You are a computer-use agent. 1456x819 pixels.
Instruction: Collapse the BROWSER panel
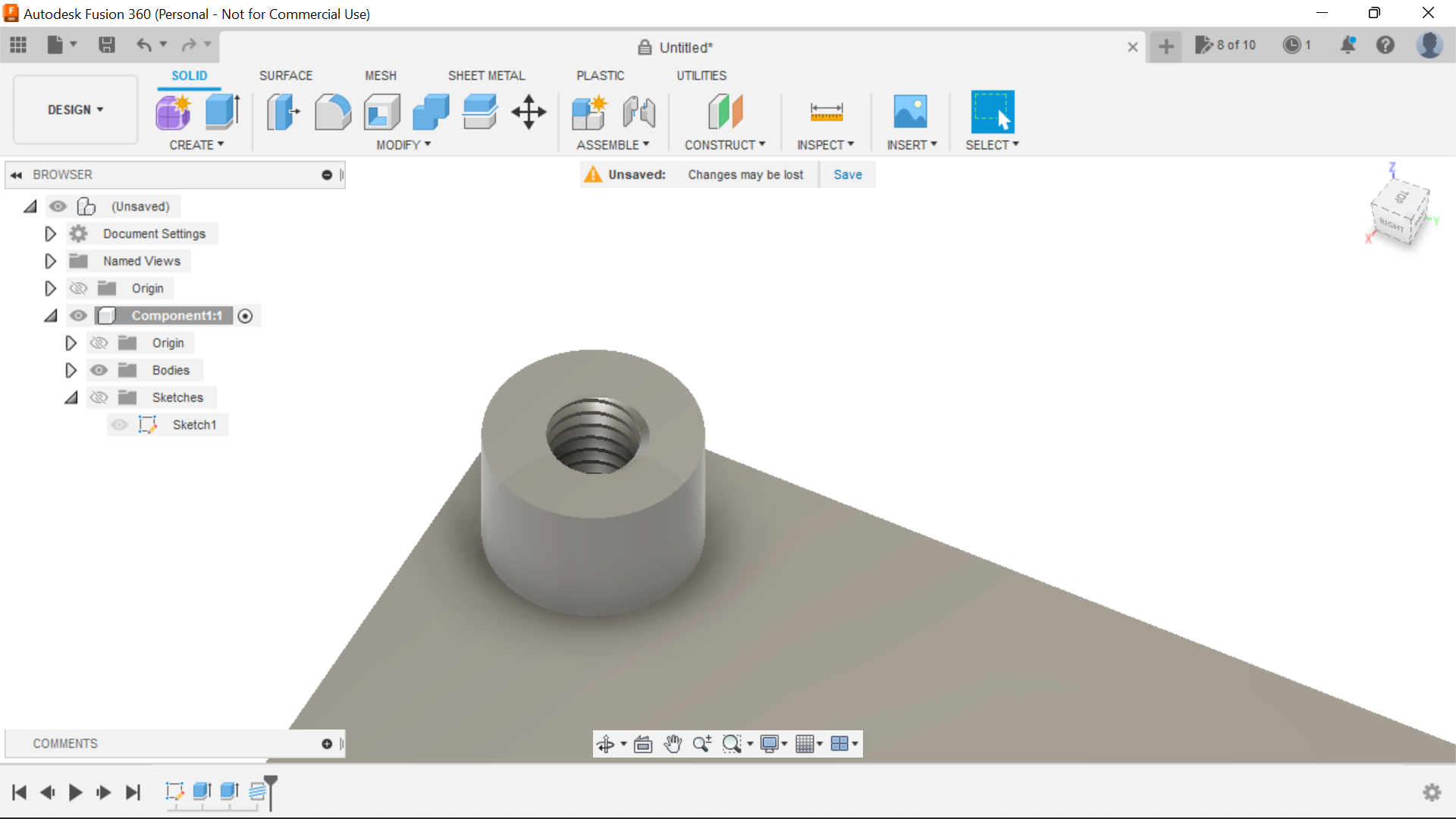tap(16, 175)
